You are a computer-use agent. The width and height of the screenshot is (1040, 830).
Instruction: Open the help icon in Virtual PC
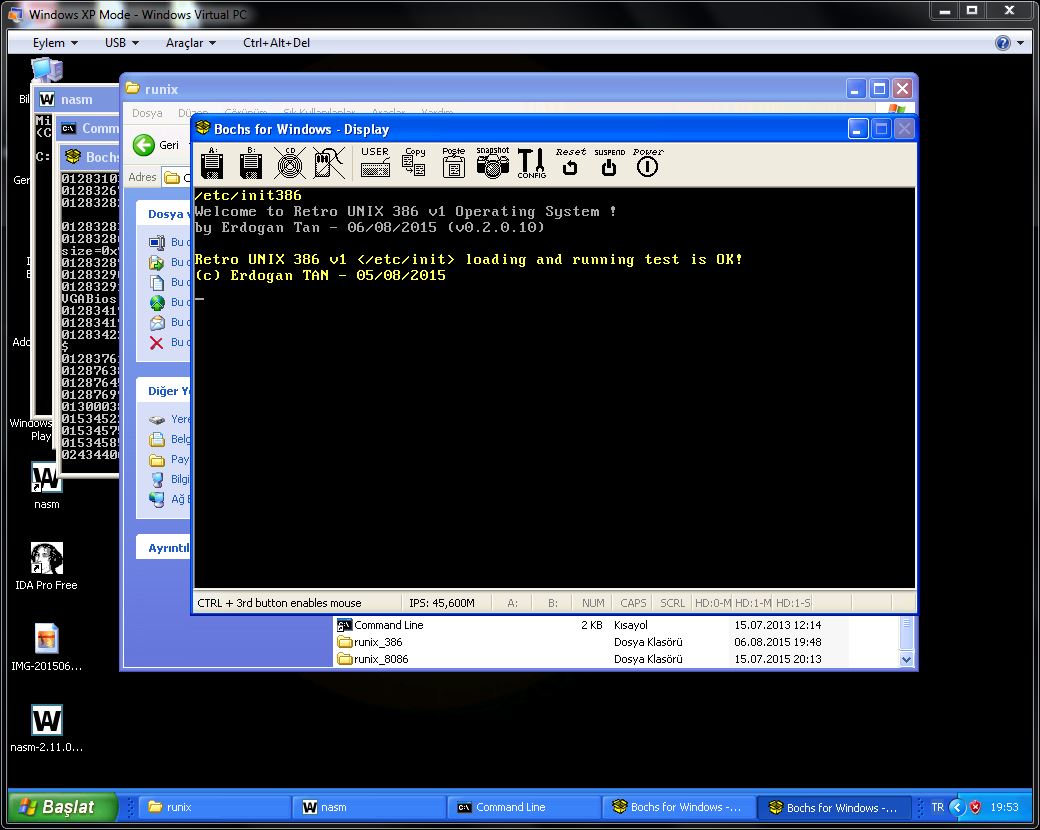click(x=1003, y=43)
